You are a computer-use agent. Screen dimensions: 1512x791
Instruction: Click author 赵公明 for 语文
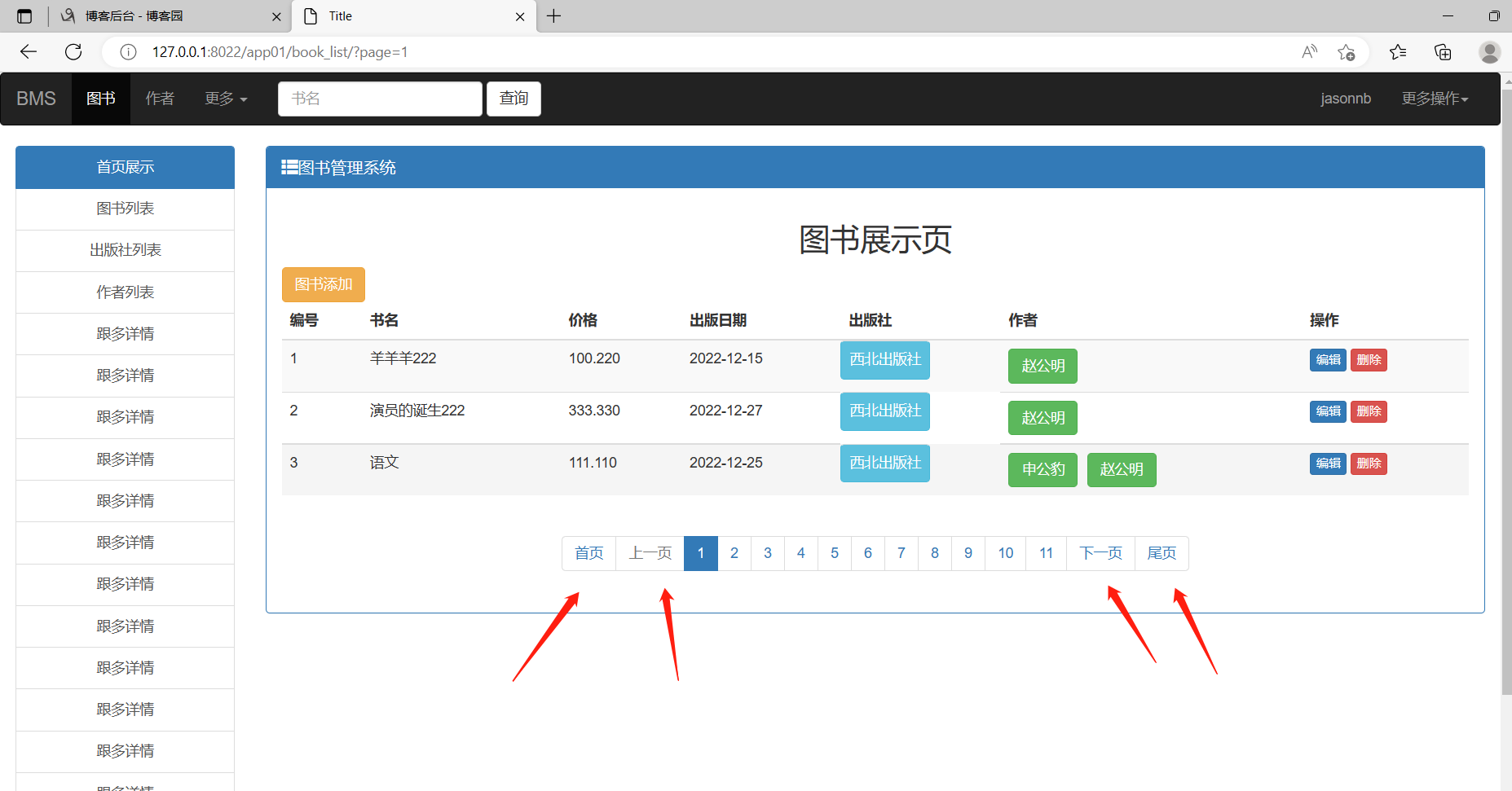click(x=1122, y=470)
